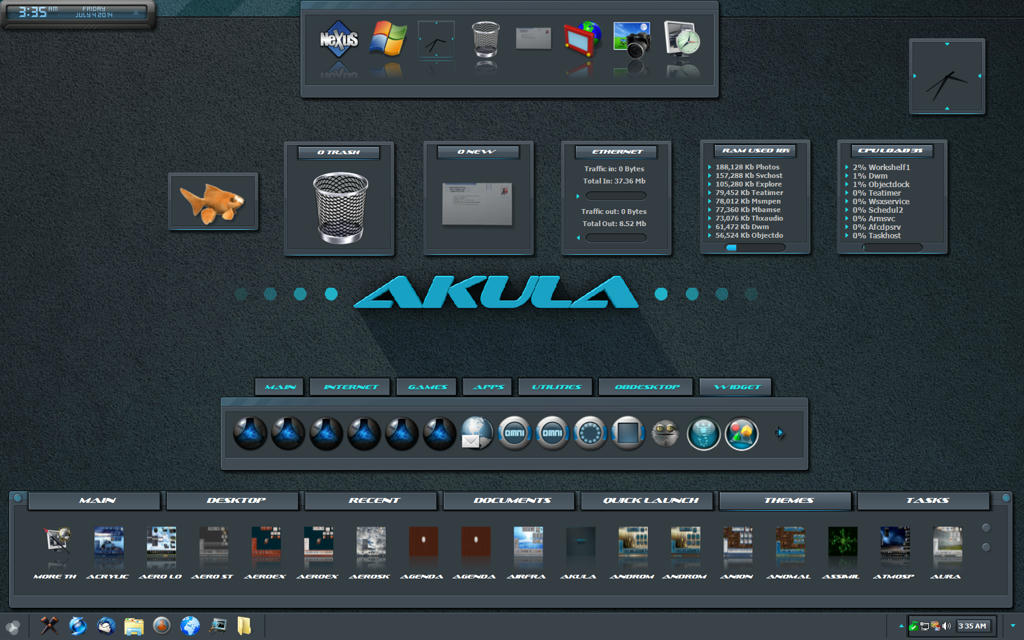Viewport: 1024px width, 640px height.
Task: Open the Nexus icon in the top dock
Action: click(x=339, y=40)
